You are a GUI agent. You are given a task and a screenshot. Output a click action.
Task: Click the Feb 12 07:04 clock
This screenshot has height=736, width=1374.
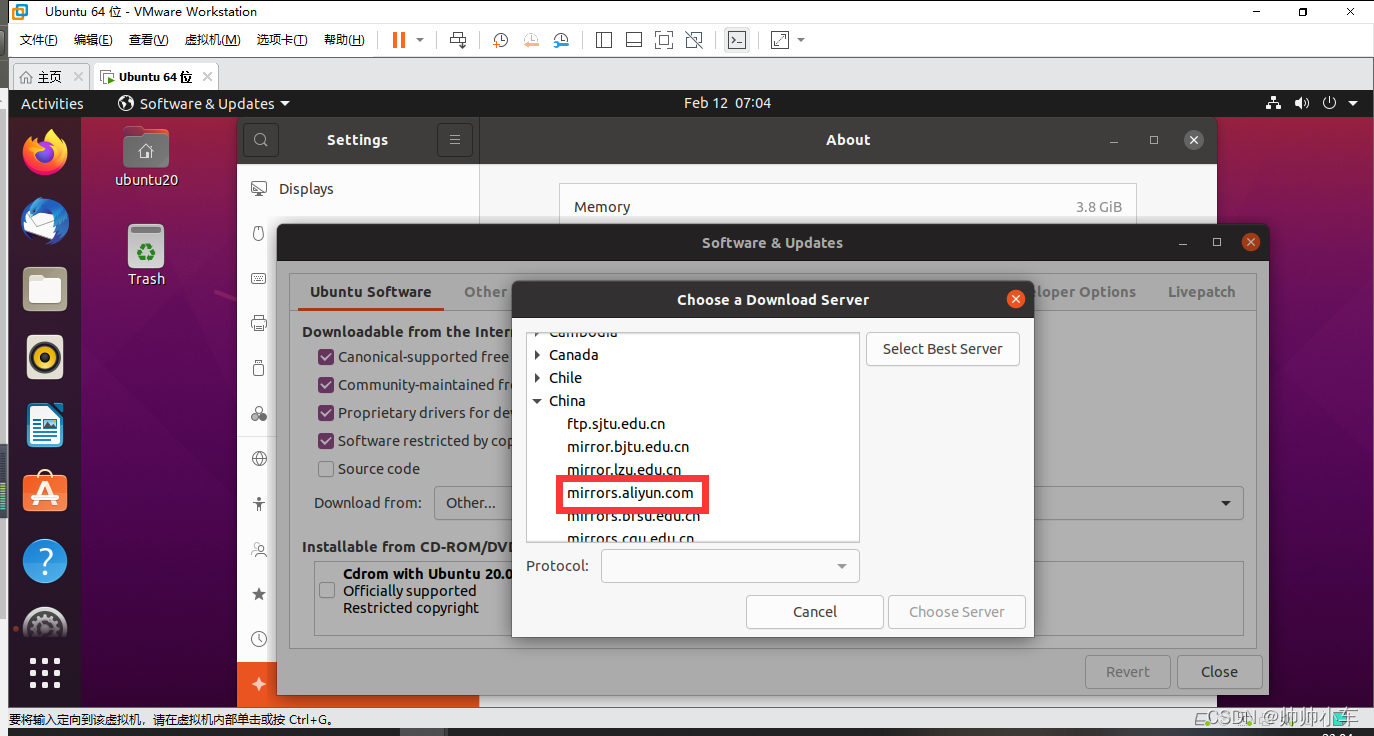click(727, 103)
